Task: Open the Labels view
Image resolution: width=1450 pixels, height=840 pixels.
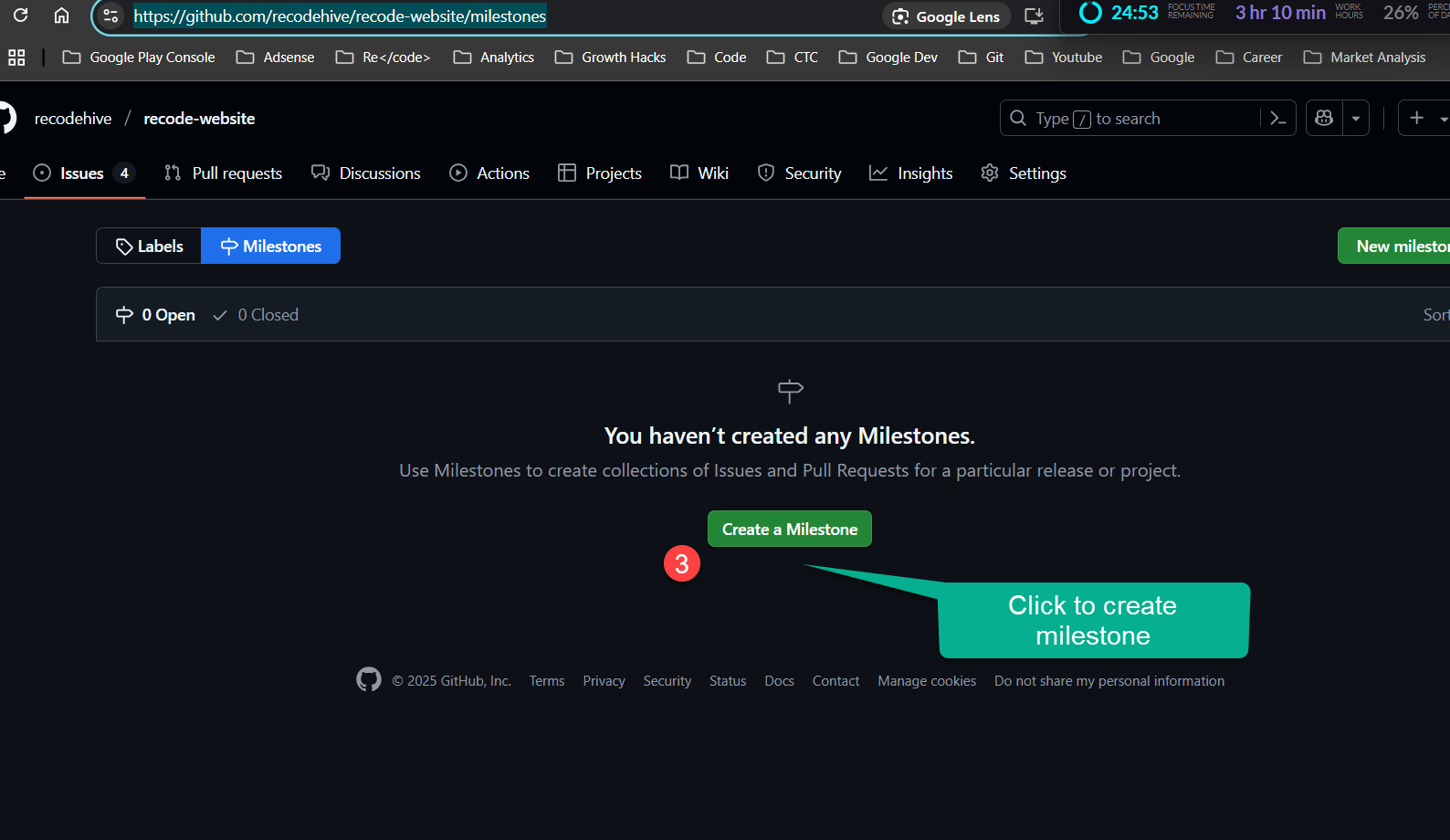Action: tap(149, 246)
